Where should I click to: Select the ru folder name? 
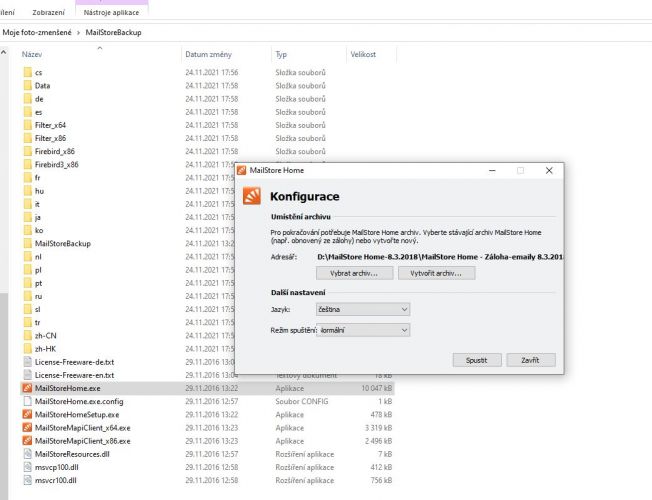[x=39, y=297]
